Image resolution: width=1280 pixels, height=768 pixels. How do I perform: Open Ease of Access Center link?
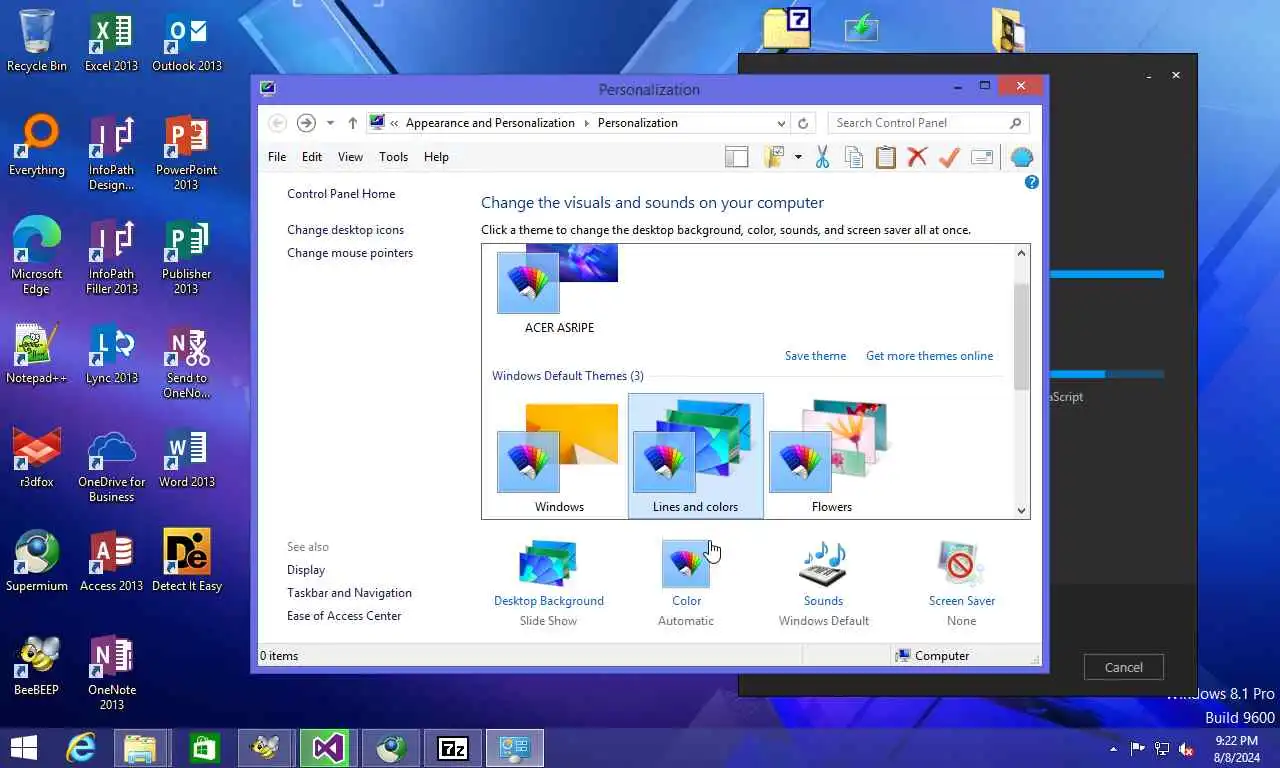coord(344,616)
